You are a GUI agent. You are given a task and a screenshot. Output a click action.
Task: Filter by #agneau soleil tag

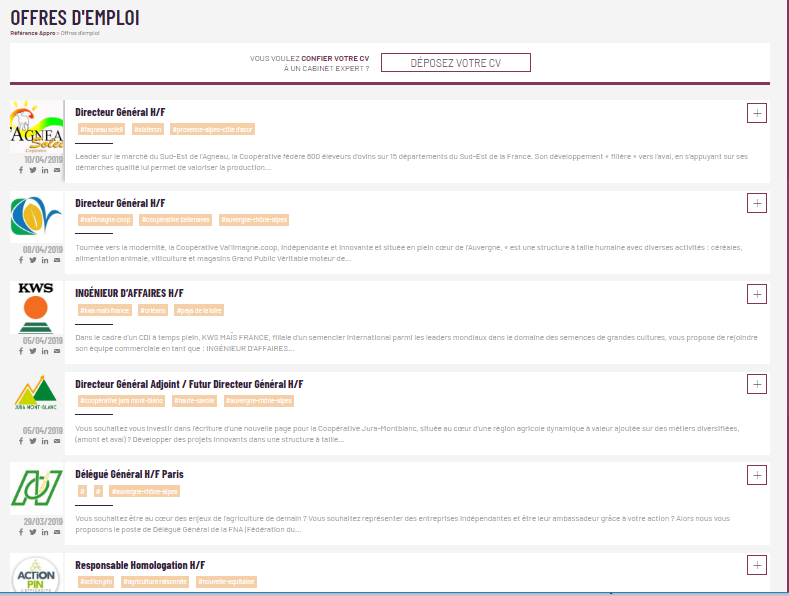(x=101, y=129)
